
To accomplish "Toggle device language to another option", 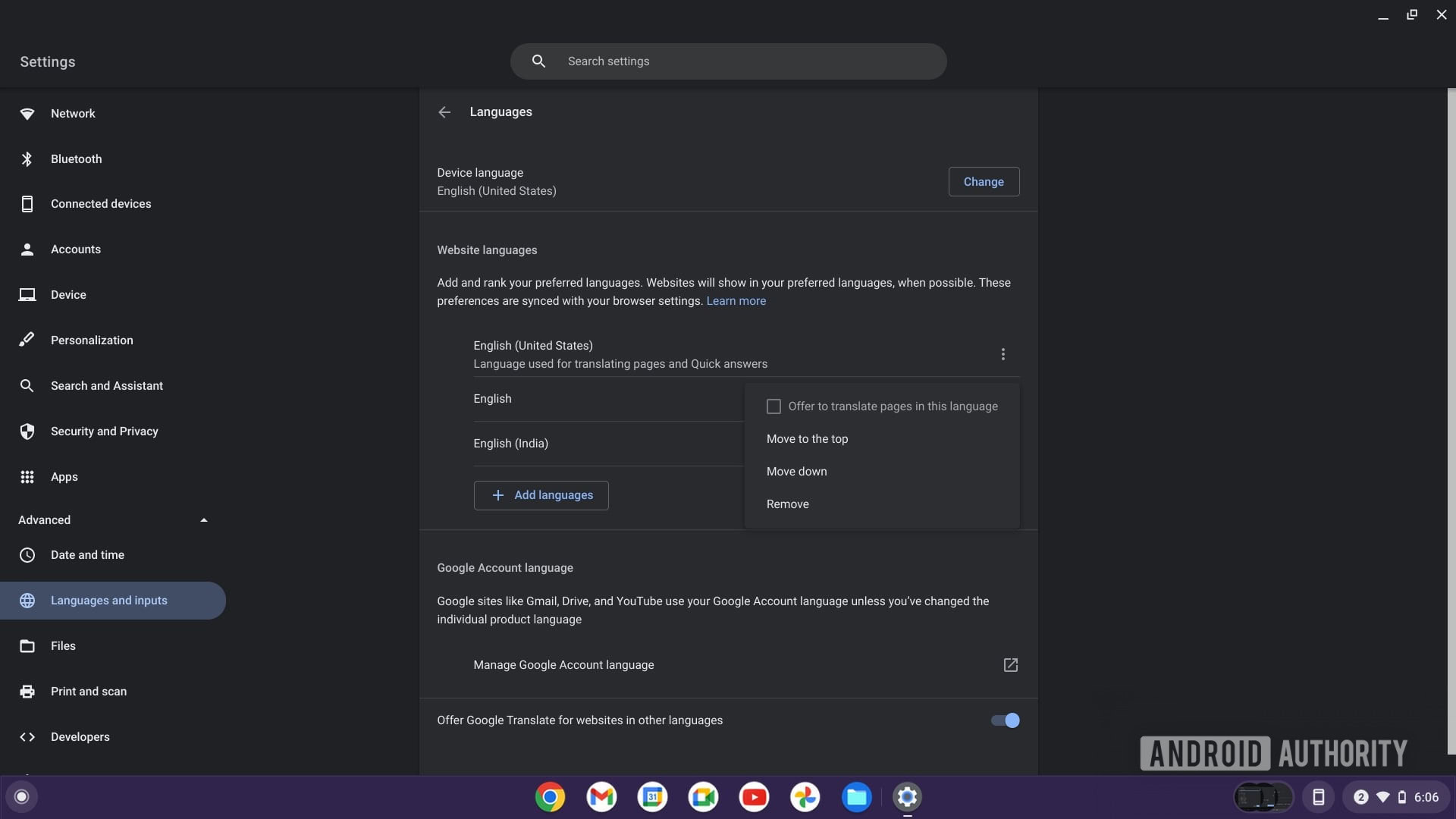I will (x=983, y=181).
